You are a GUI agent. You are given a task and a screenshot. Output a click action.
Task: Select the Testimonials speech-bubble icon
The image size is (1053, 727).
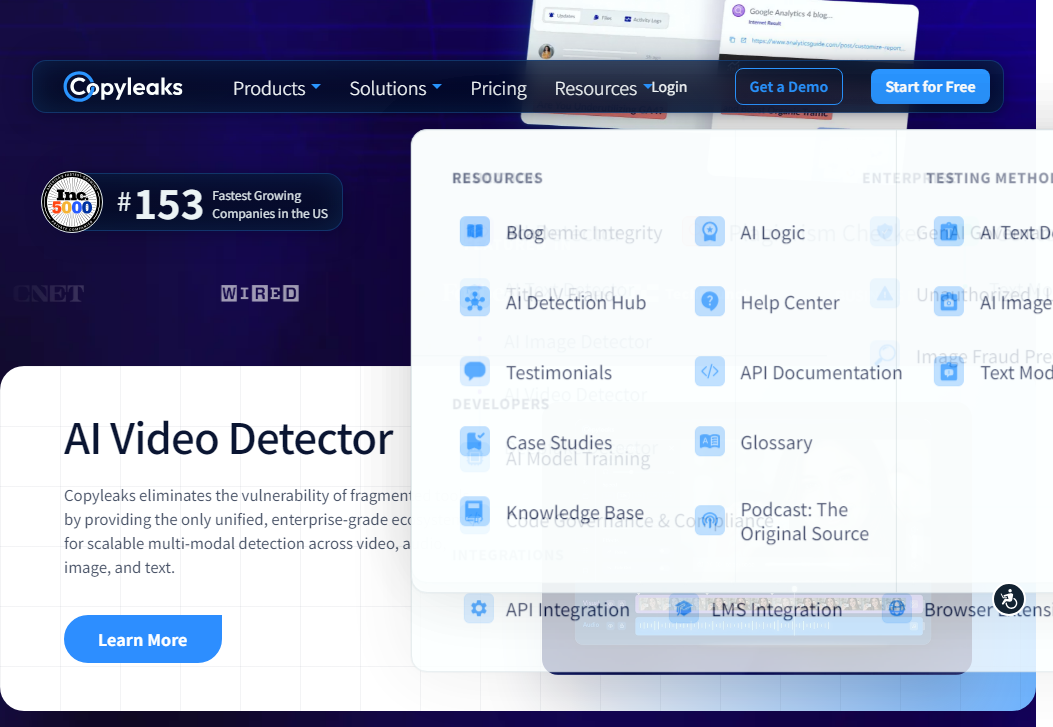pos(475,371)
